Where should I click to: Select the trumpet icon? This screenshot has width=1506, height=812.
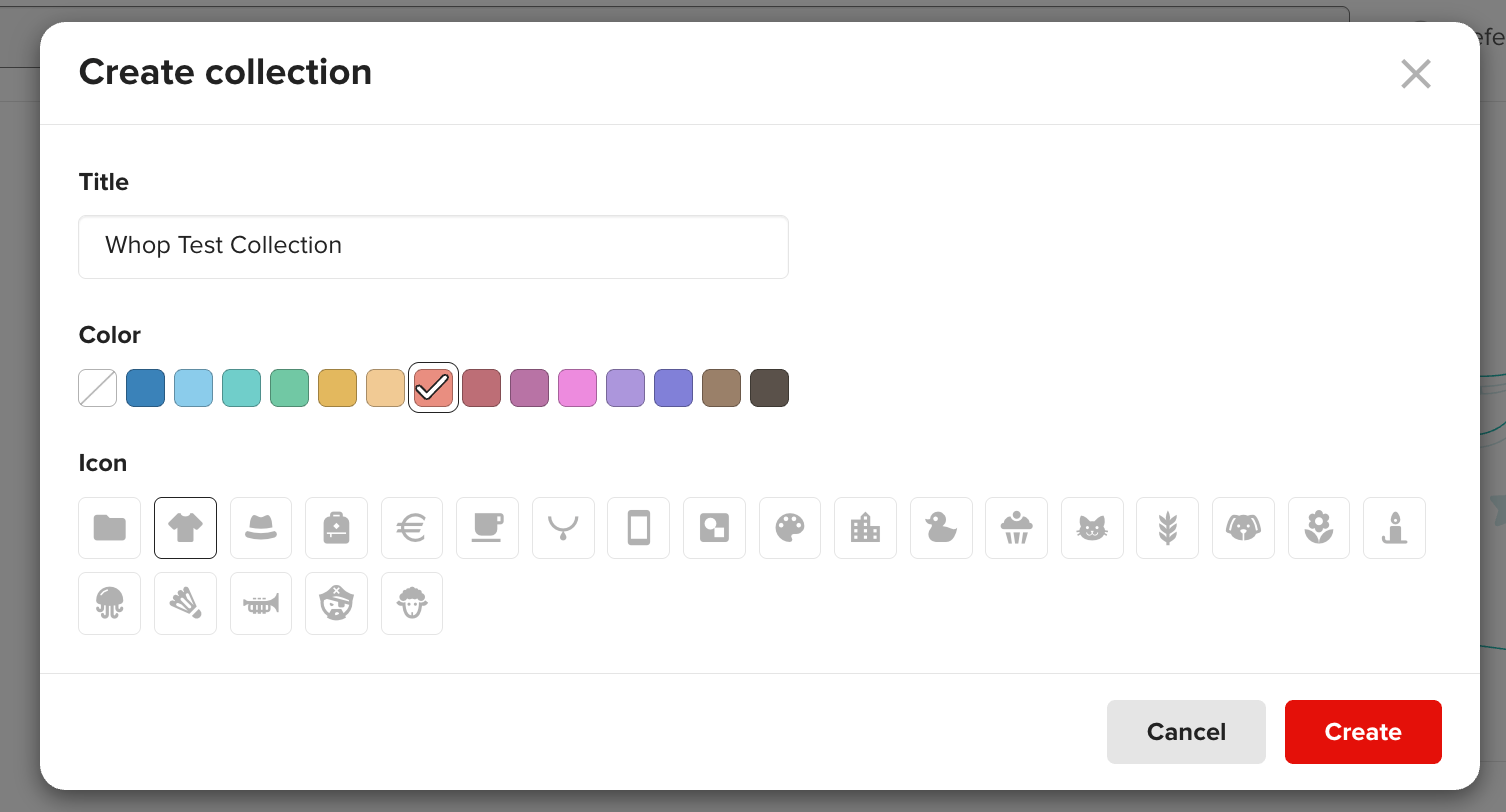pyautogui.click(x=260, y=603)
